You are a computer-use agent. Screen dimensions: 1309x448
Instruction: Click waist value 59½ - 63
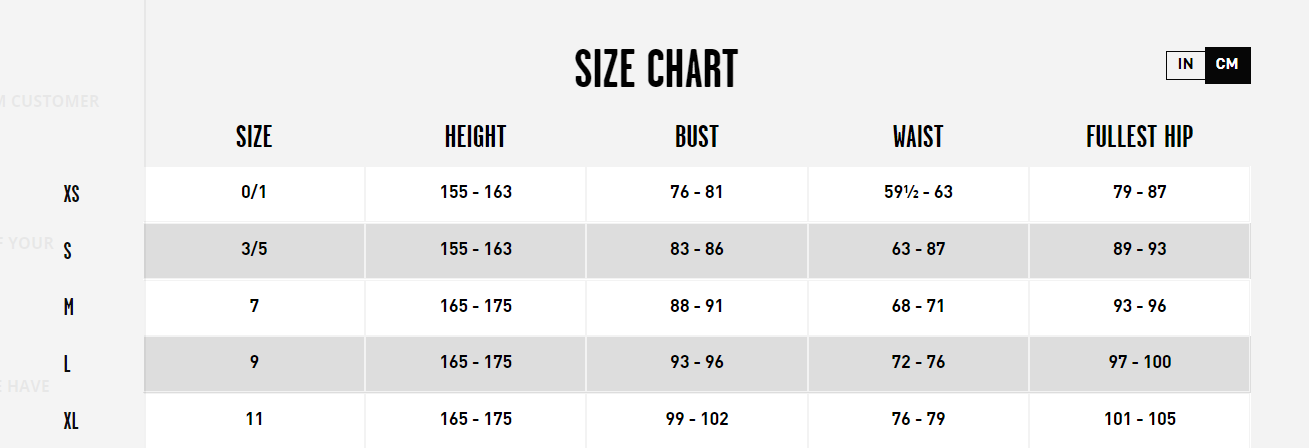coord(918,192)
